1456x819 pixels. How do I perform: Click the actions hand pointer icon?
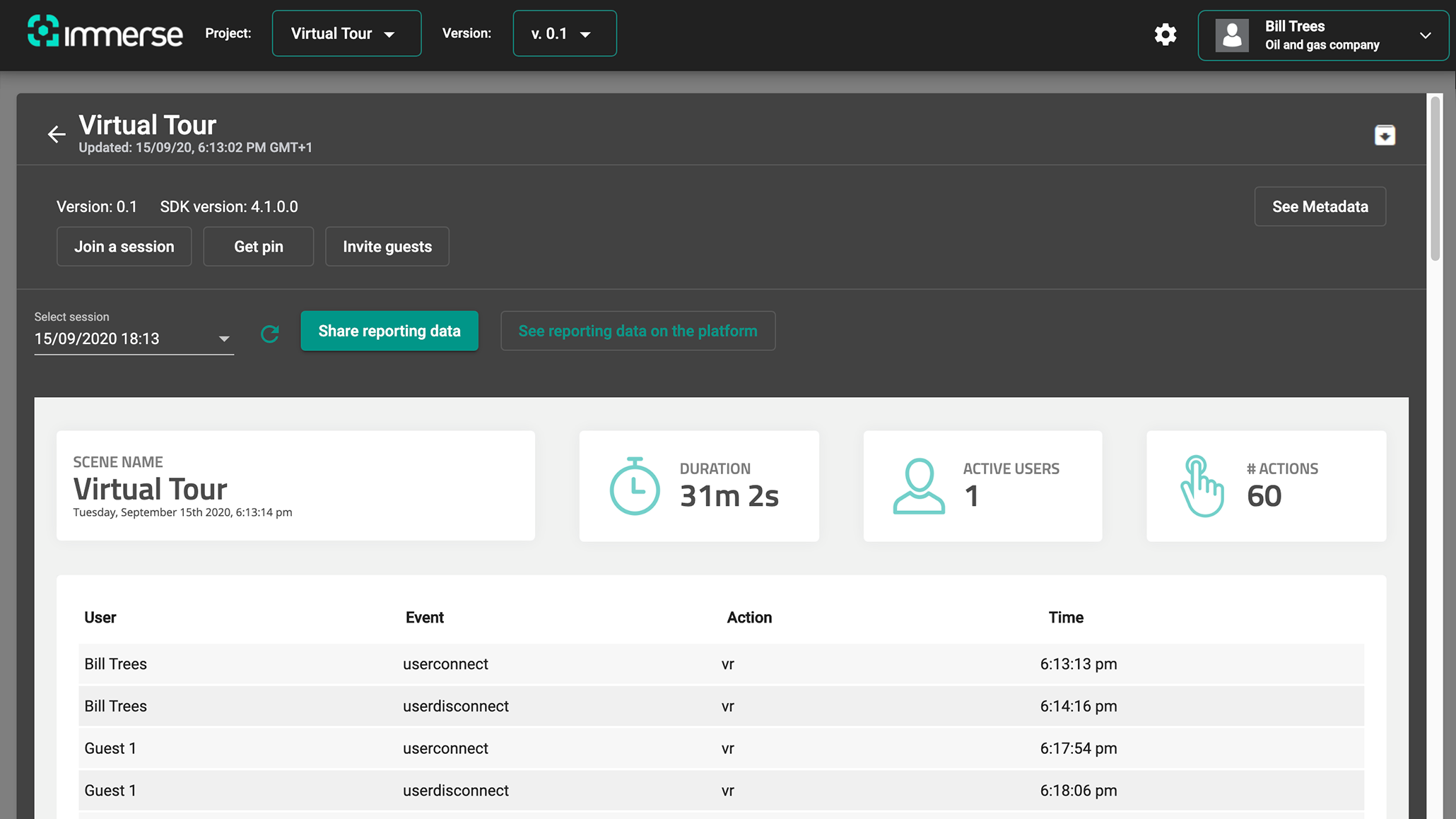click(x=1202, y=486)
